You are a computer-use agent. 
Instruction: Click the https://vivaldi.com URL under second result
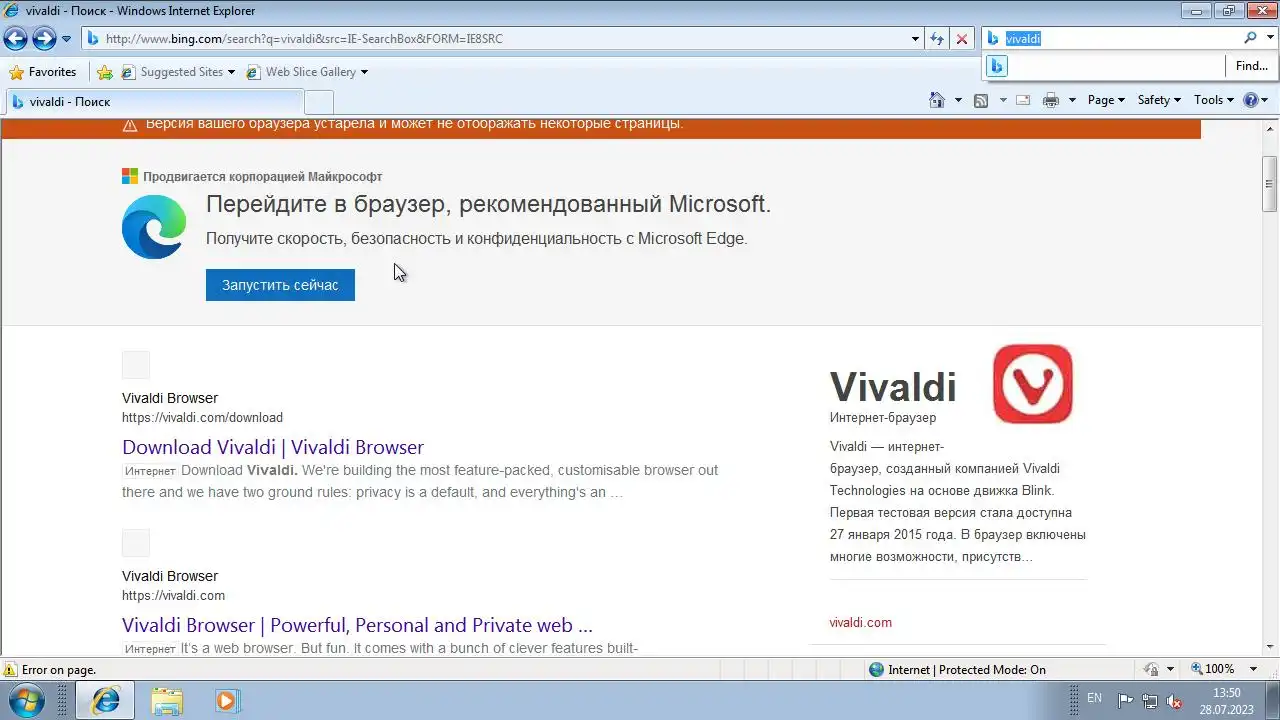click(x=173, y=596)
